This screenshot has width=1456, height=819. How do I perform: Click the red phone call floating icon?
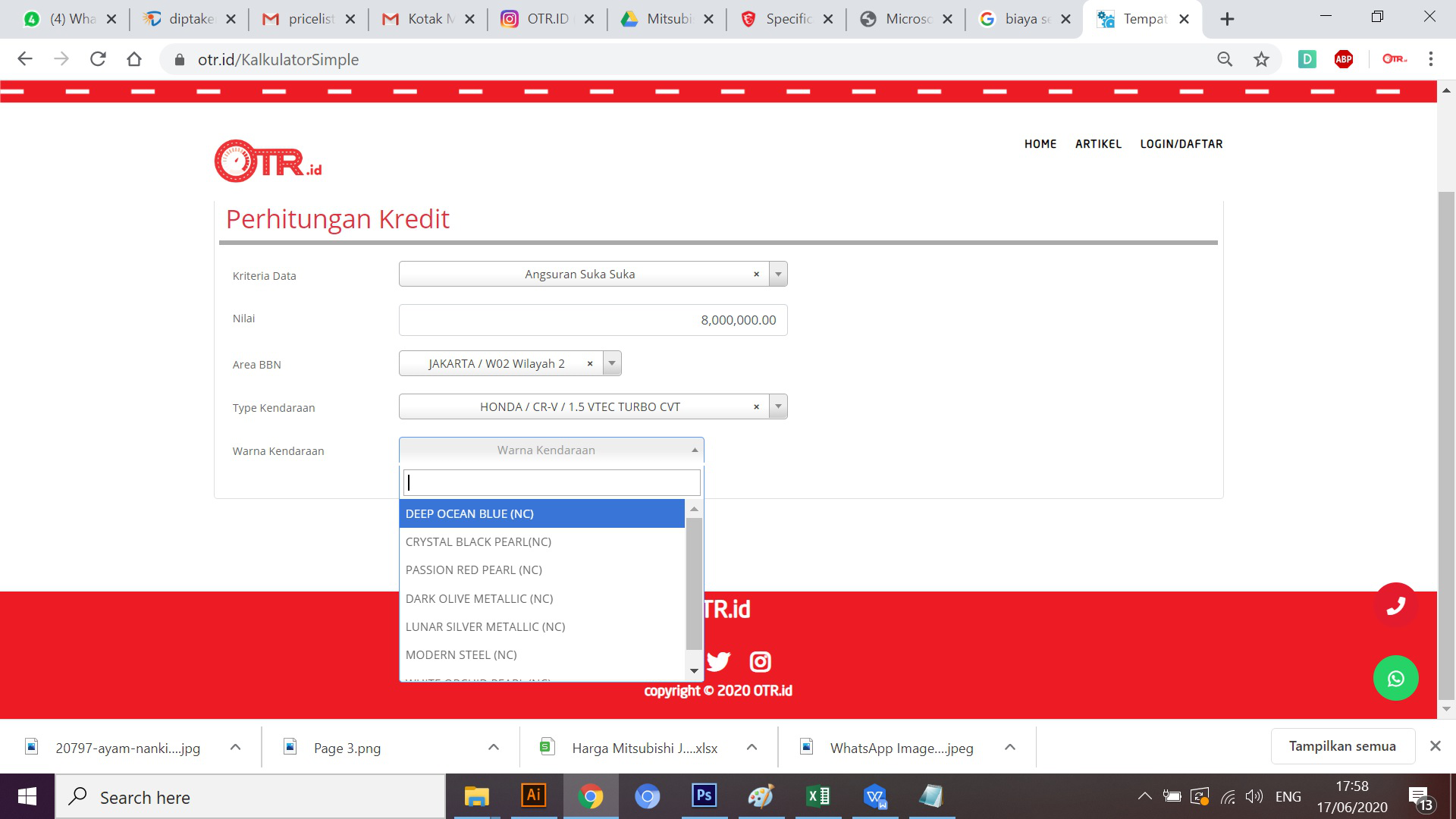click(x=1395, y=605)
